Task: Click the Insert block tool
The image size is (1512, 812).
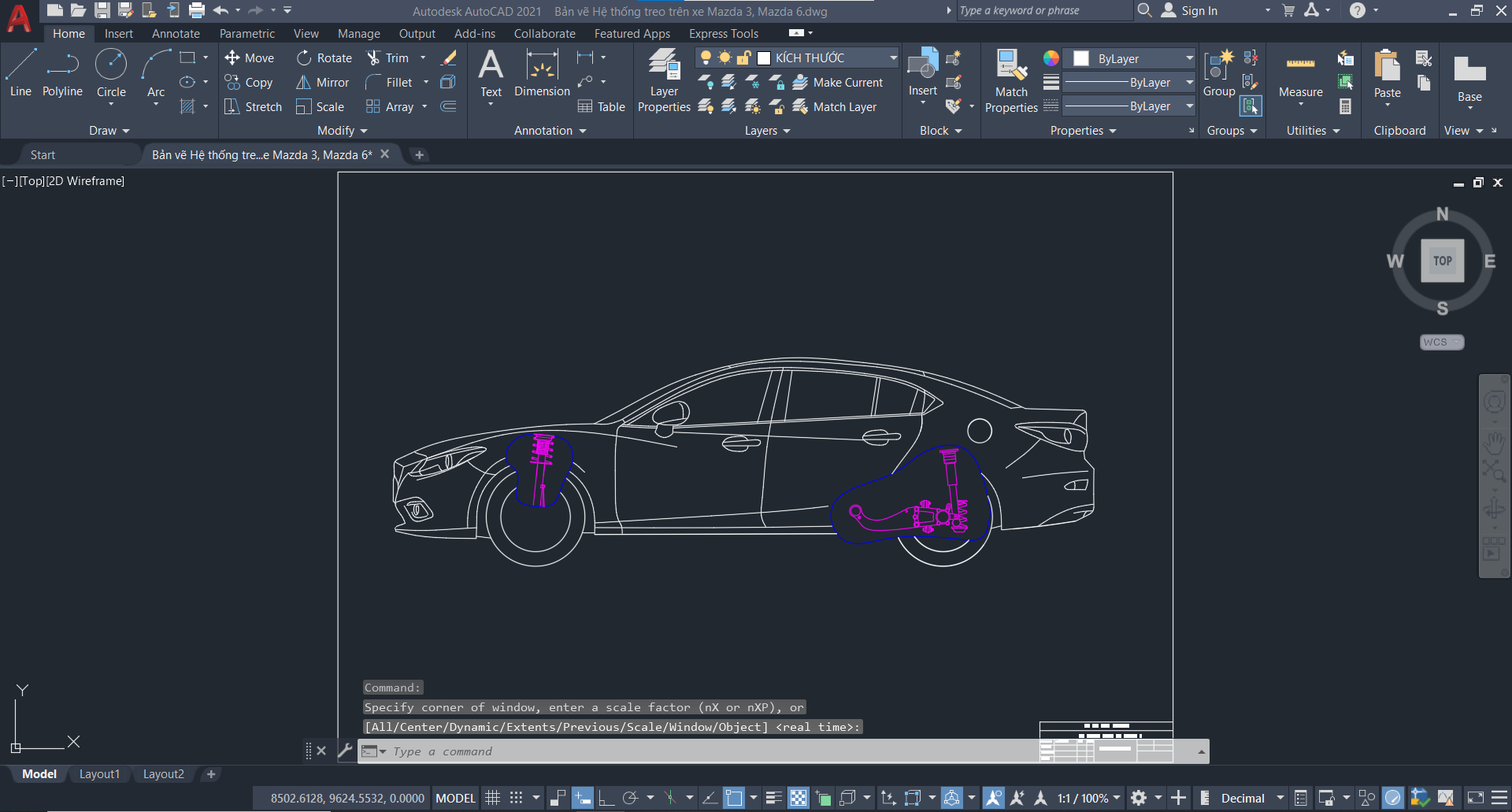Action: coord(922,73)
